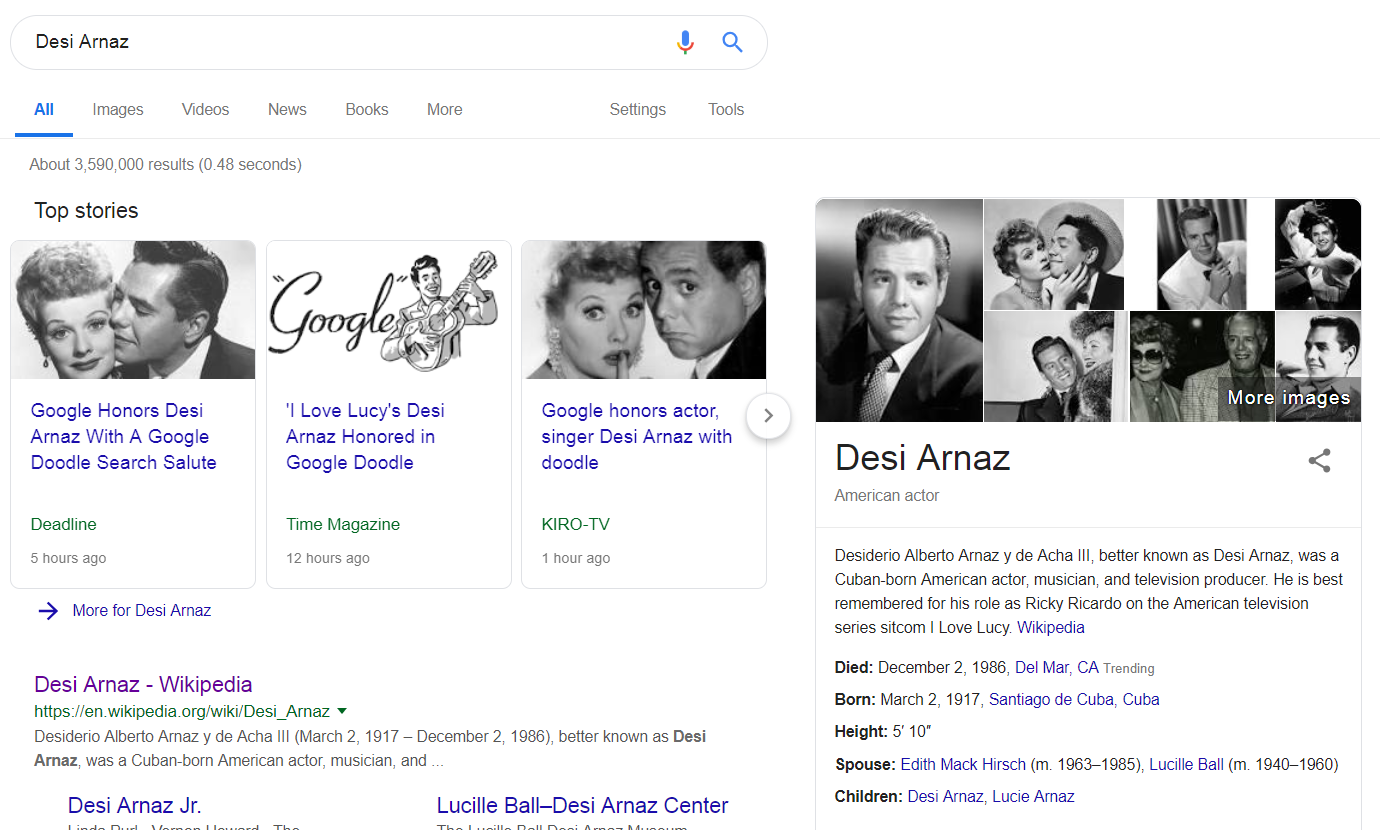The height and width of the screenshot is (830, 1380).
Task: Switch to the Videos tab
Action: pos(206,110)
